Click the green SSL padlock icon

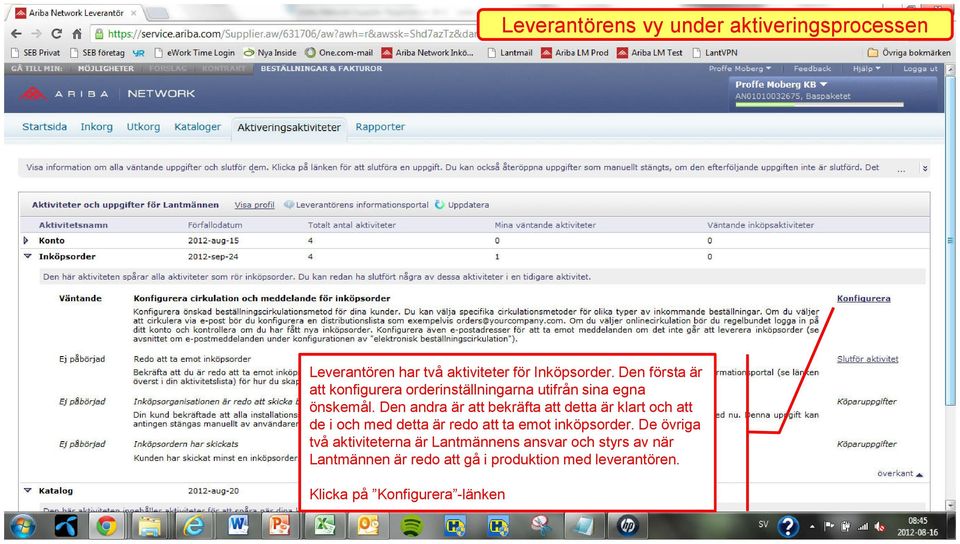99,34
